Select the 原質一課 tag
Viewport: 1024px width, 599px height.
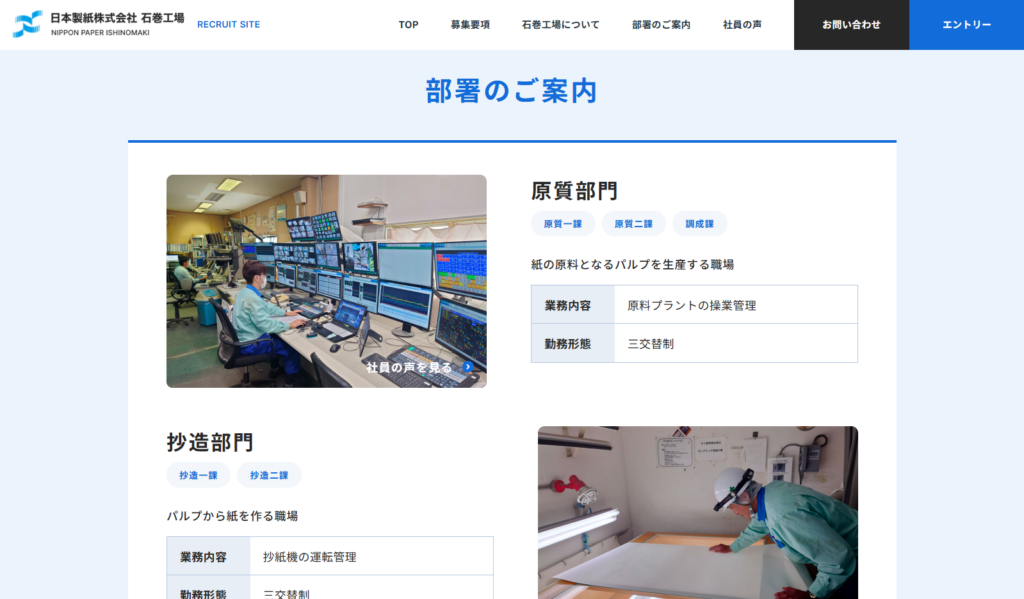[x=562, y=223]
